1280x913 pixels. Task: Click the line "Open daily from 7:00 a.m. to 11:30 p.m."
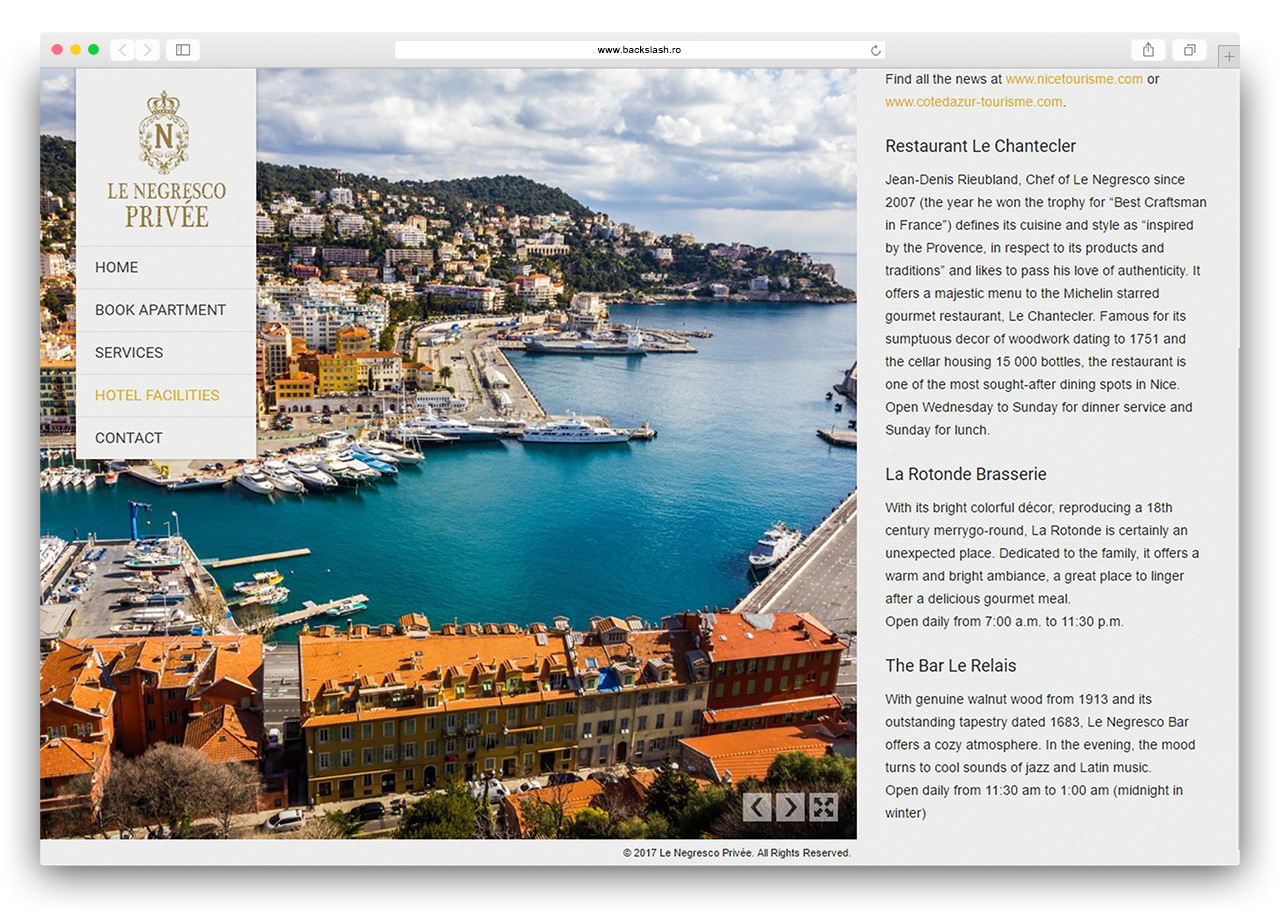[x=1004, y=622]
